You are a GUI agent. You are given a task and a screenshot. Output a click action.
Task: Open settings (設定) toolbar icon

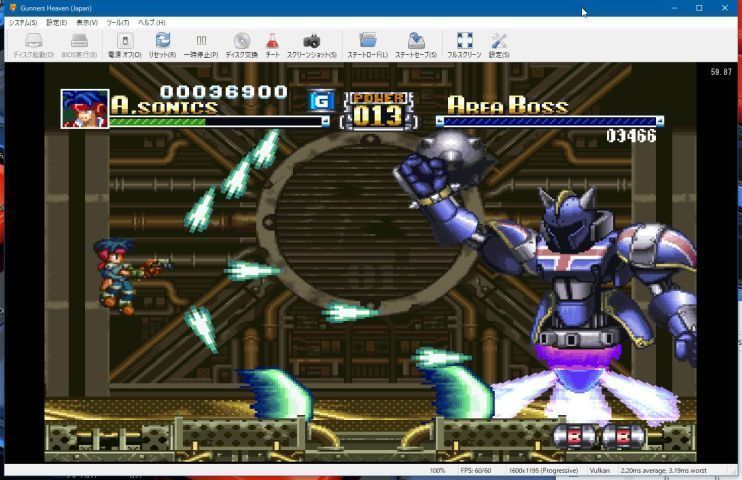pyautogui.click(x=499, y=46)
